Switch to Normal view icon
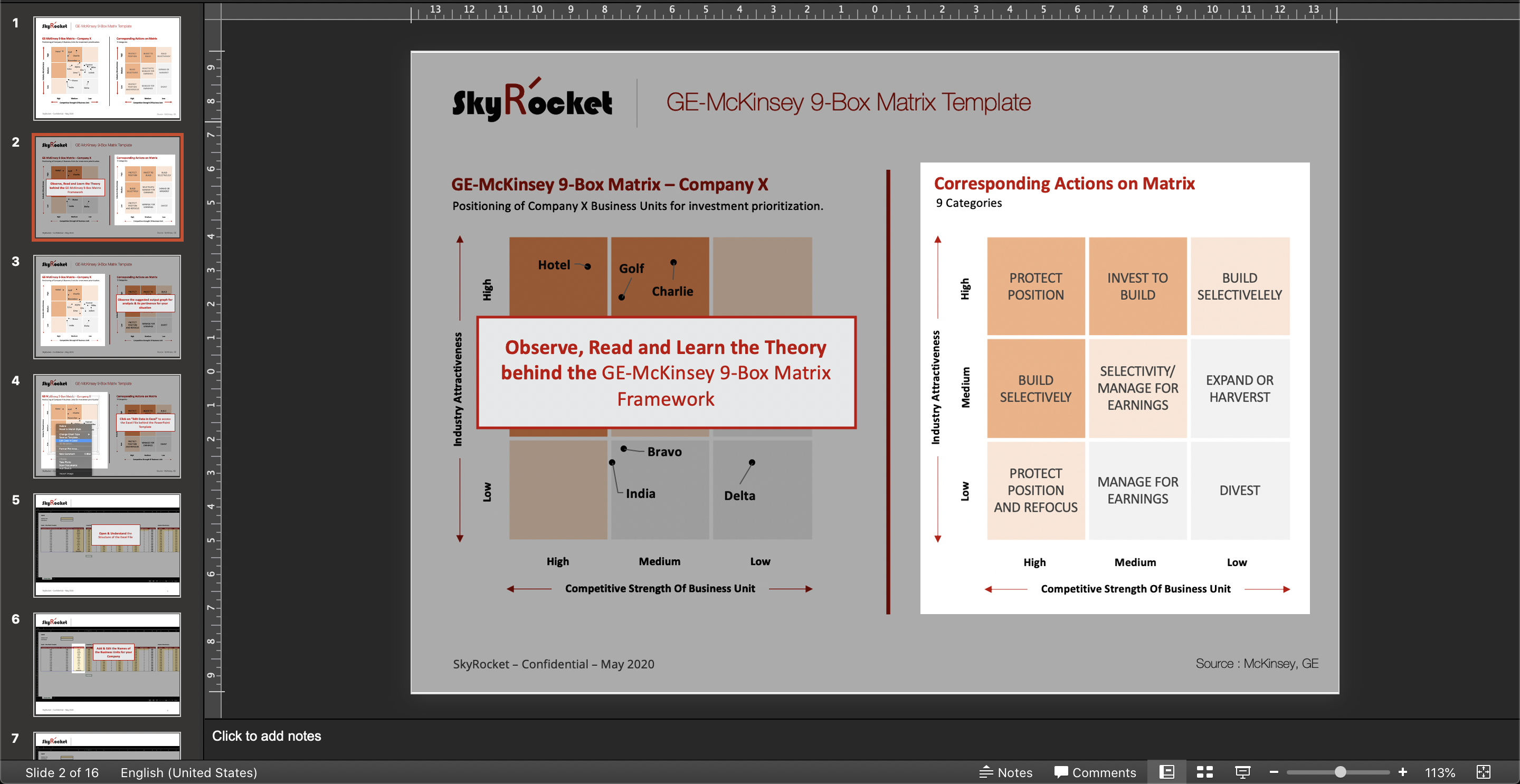 coord(1166,772)
